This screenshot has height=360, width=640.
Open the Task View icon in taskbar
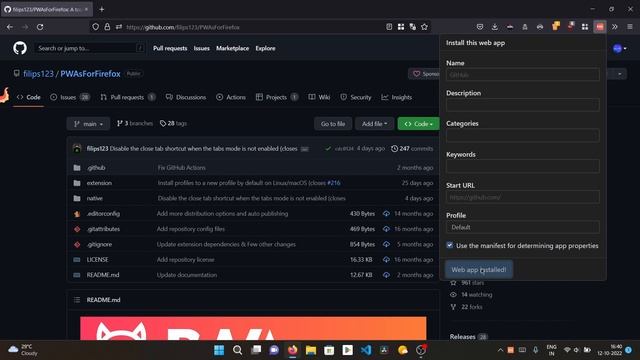[x=256, y=350]
